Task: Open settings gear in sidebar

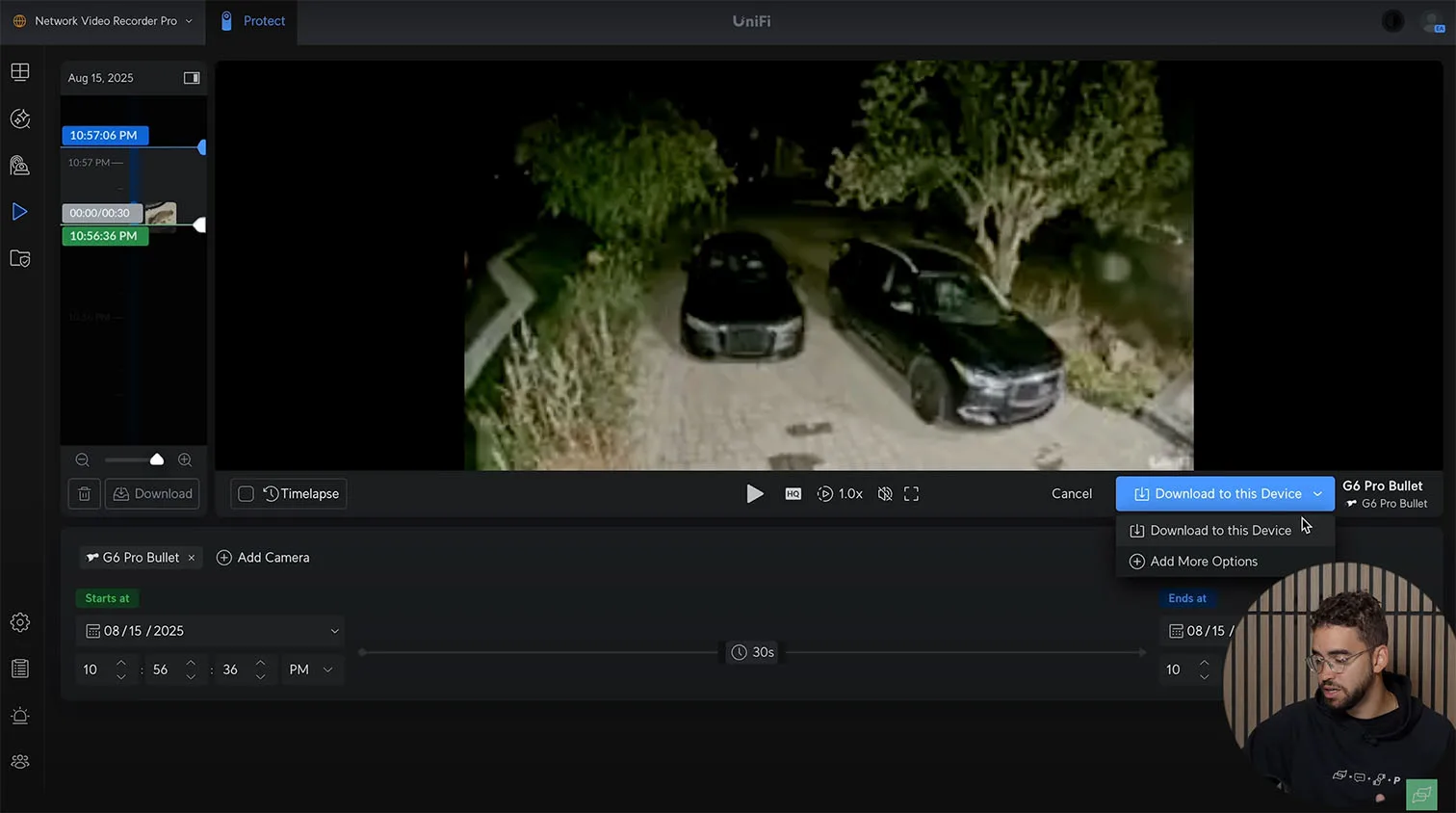Action: click(x=20, y=622)
